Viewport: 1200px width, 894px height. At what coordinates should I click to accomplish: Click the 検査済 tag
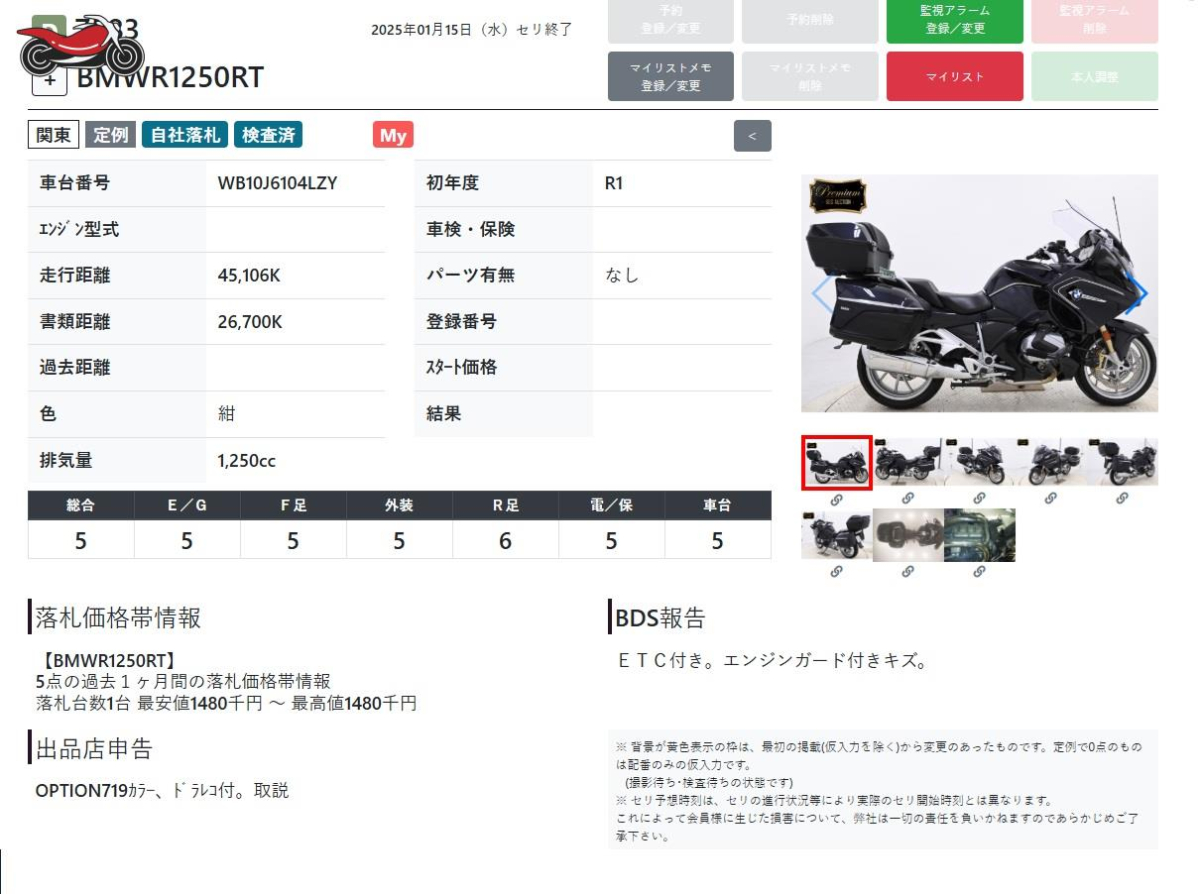click(x=268, y=135)
